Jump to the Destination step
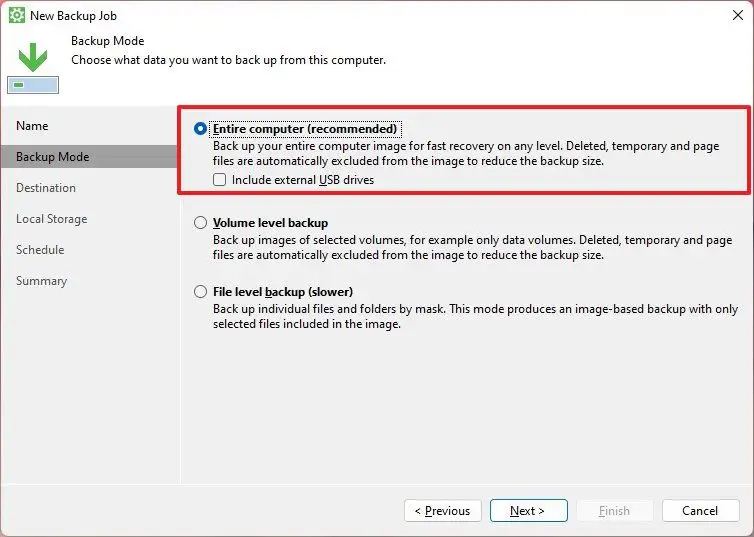 pos(46,188)
